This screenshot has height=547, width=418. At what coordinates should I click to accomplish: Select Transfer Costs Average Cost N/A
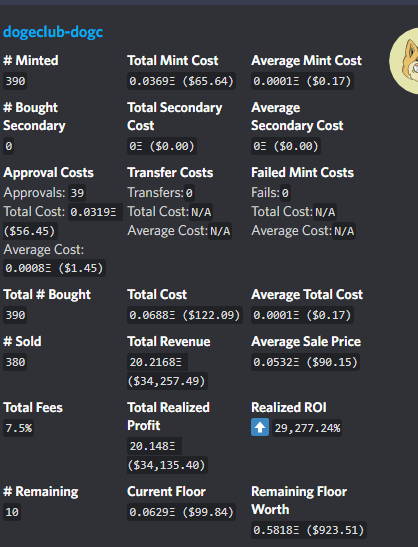pyautogui.click(x=220, y=231)
